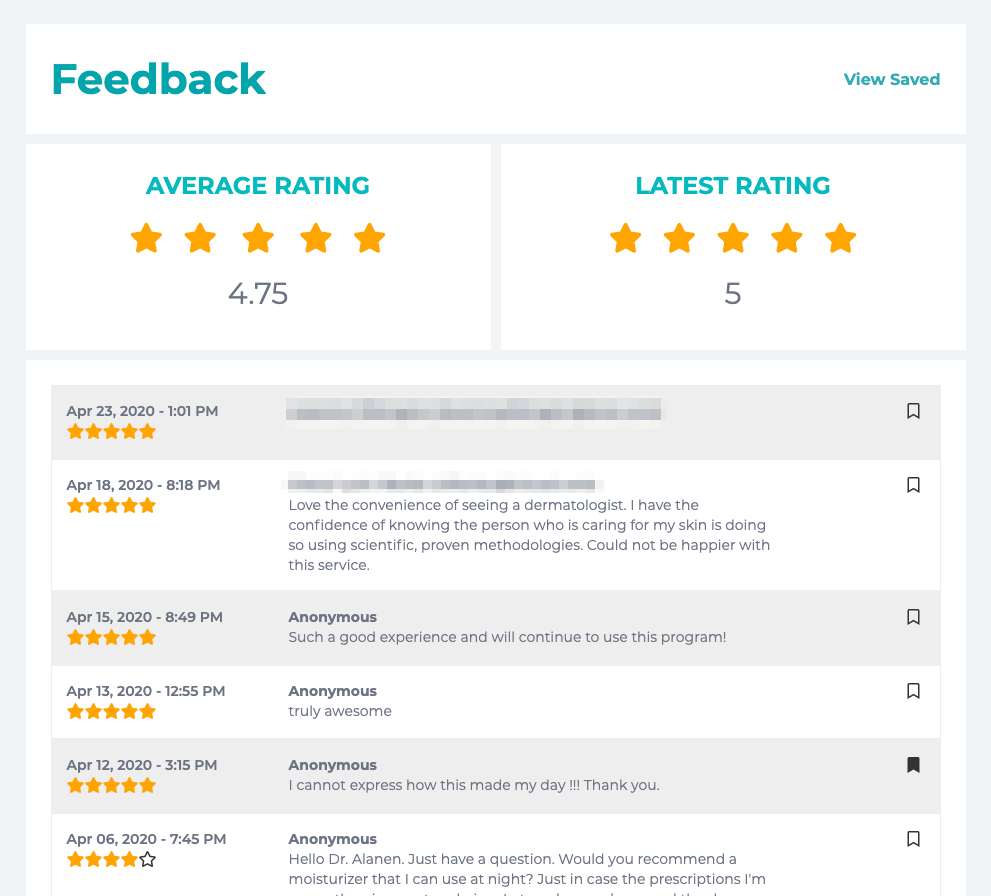Click the Average Rating stars
This screenshot has height=896, width=991.
point(258,239)
